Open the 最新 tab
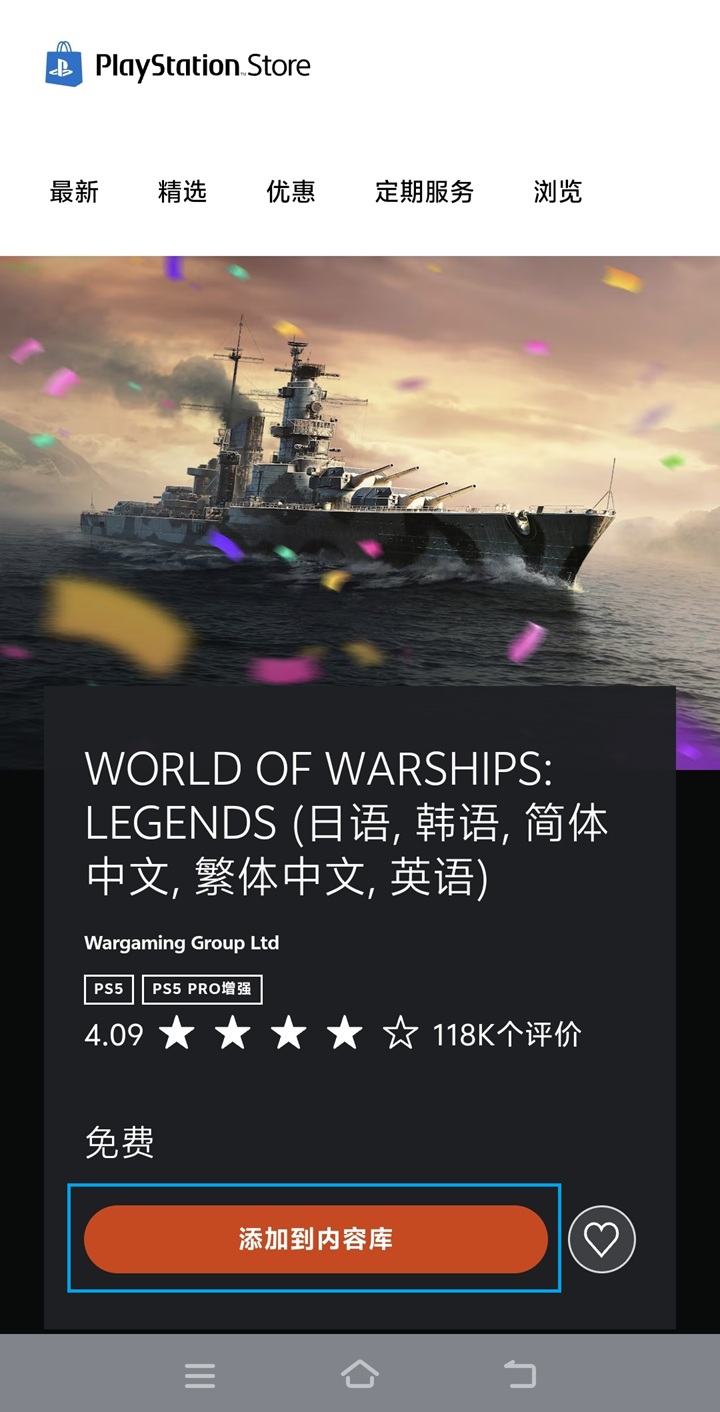This screenshot has width=720, height=1412. 75,192
